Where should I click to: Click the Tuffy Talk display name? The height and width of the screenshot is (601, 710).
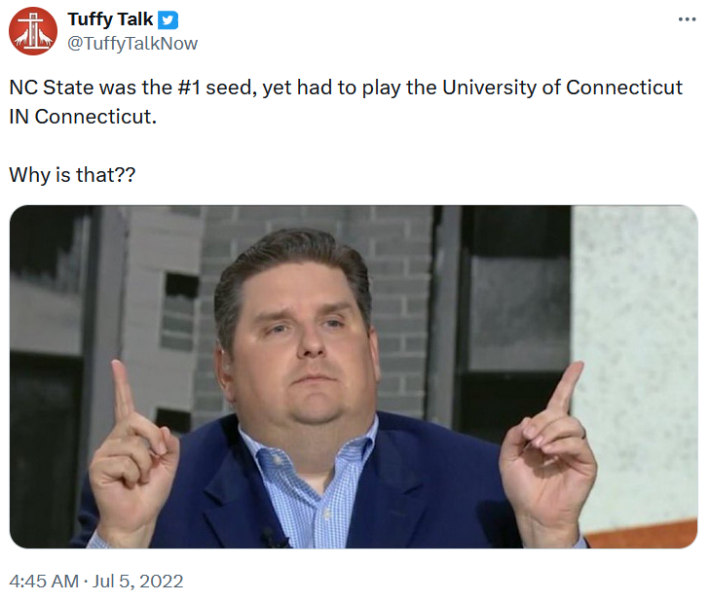point(110,20)
